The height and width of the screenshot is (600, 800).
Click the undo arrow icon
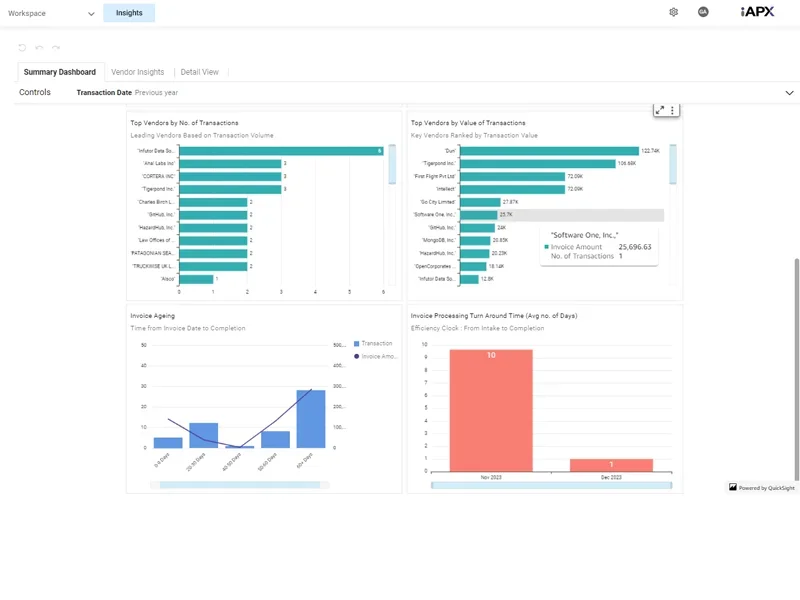click(39, 47)
